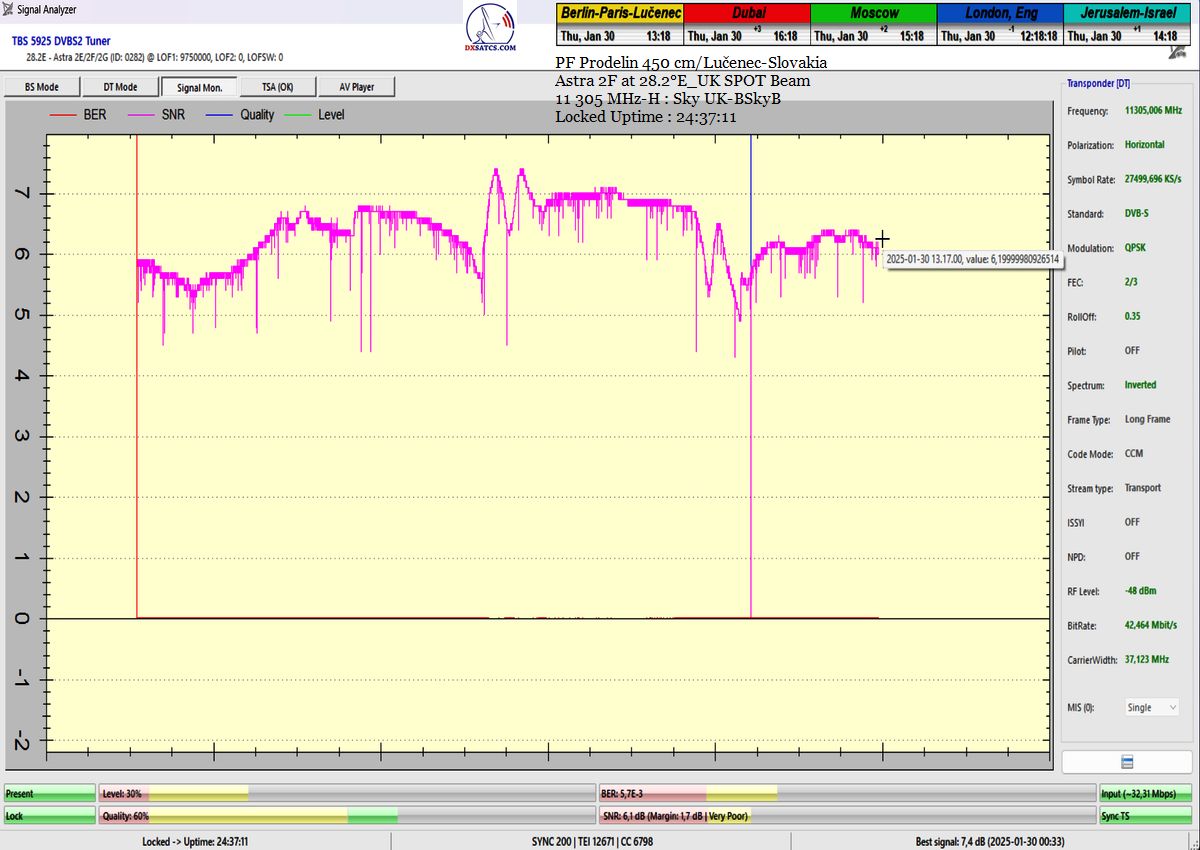Viewport: 1200px width, 850px height.
Task: Open the AV Player tab
Action: (x=356, y=87)
